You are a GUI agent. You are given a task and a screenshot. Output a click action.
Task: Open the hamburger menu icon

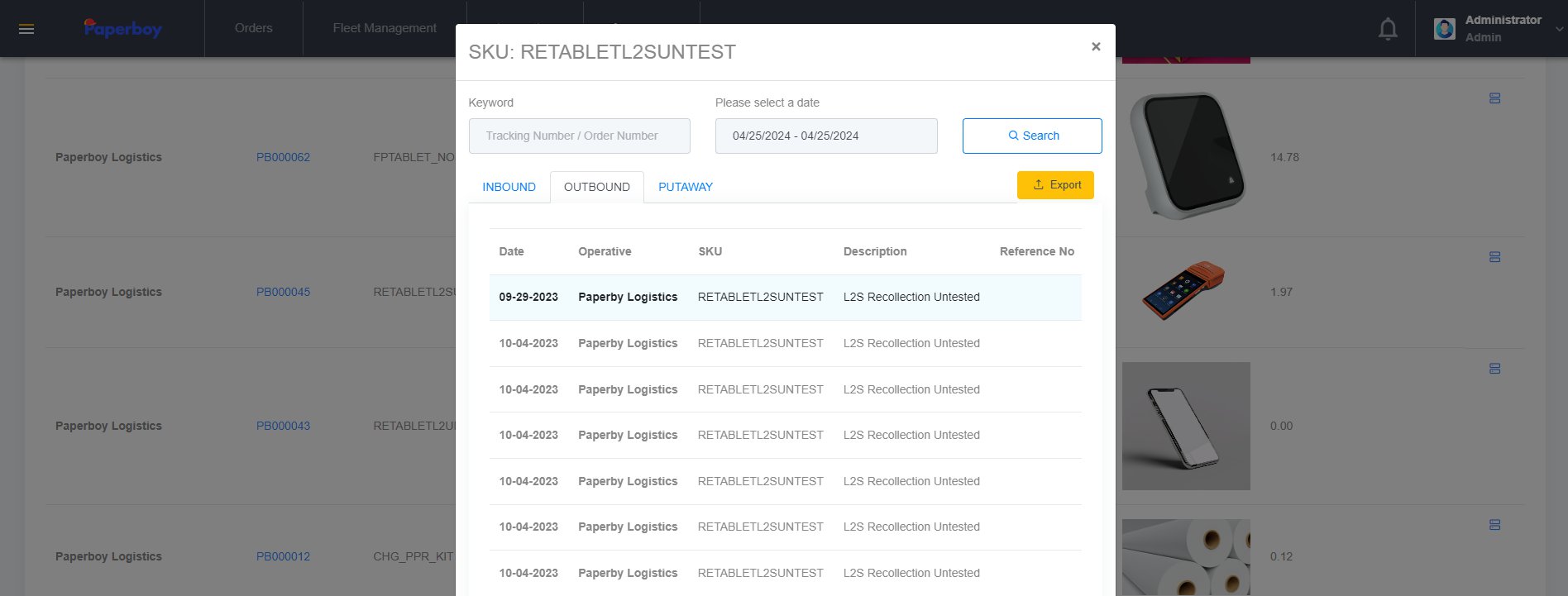26,29
